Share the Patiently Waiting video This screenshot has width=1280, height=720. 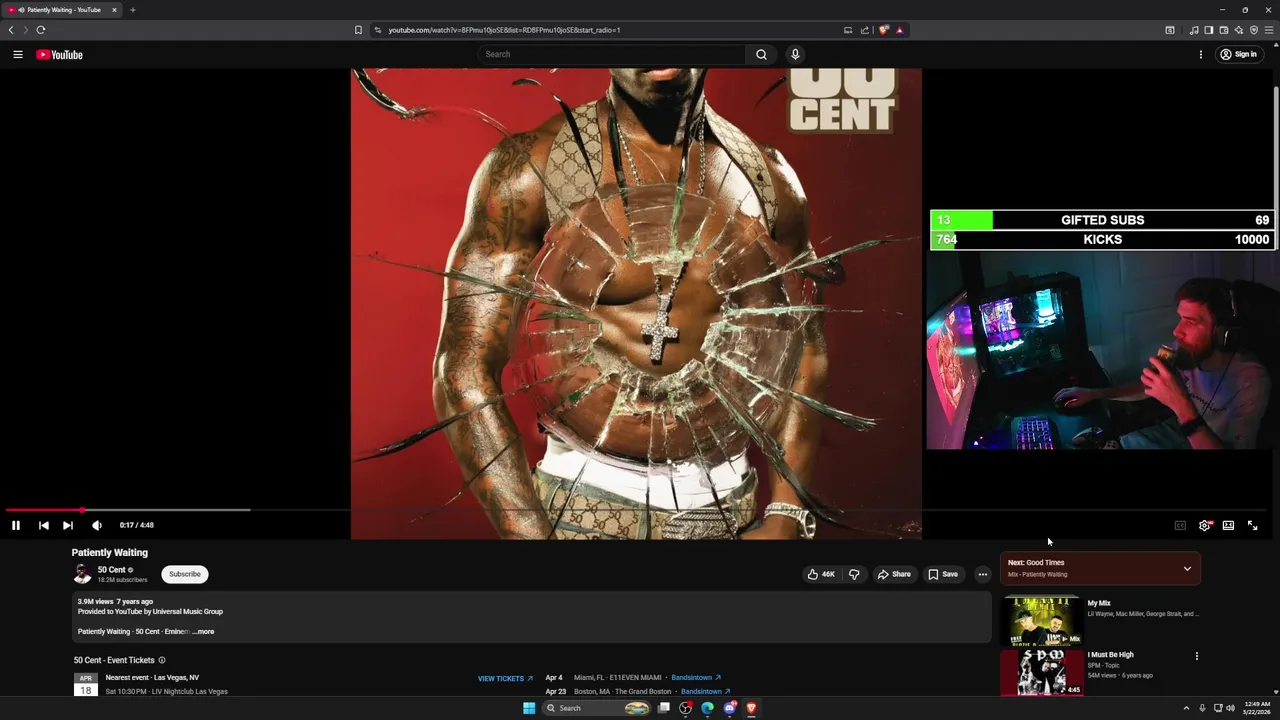[x=894, y=574]
